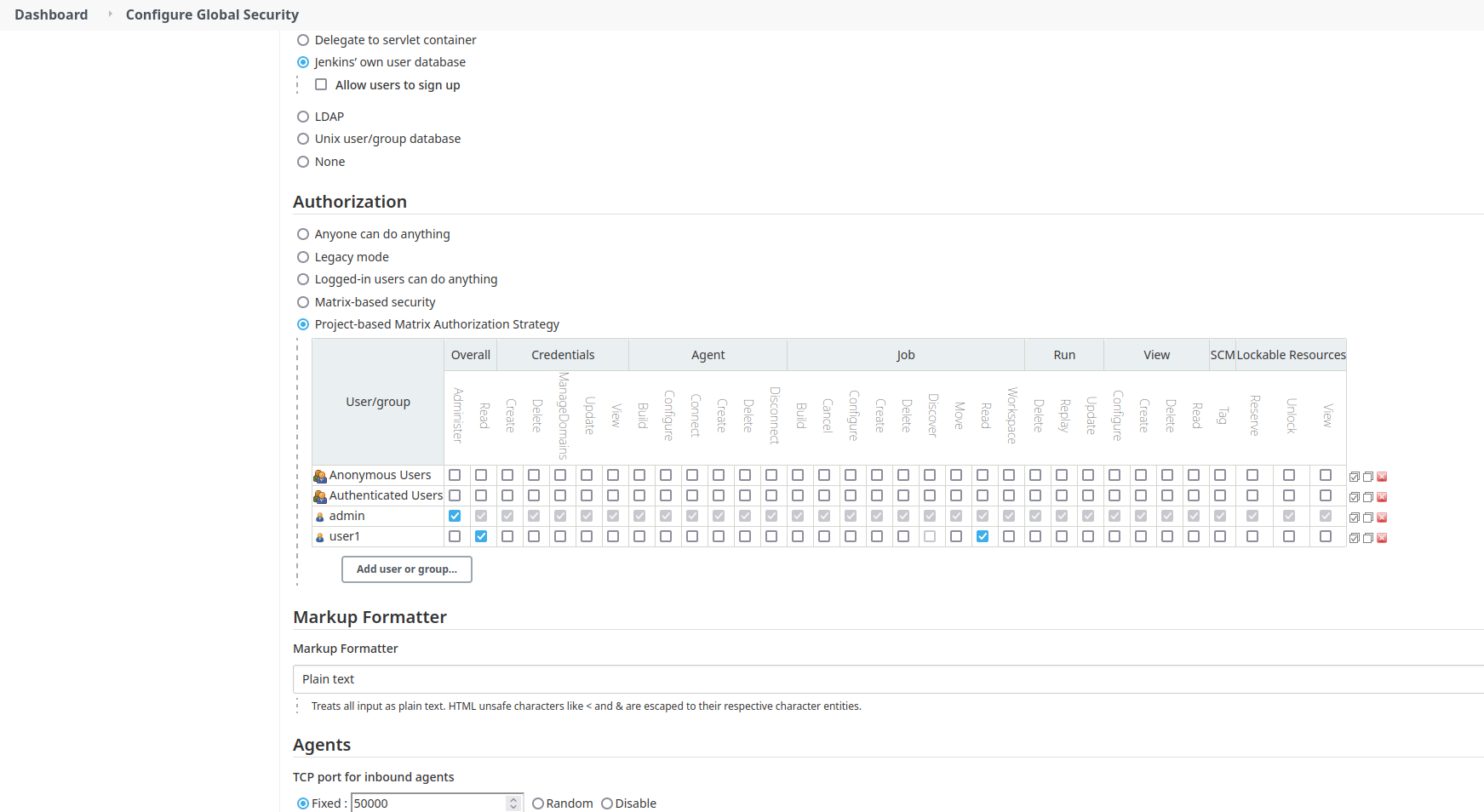Click the Lockable Resources column group header
This screenshot has height=812, width=1484.
point(1291,355)
